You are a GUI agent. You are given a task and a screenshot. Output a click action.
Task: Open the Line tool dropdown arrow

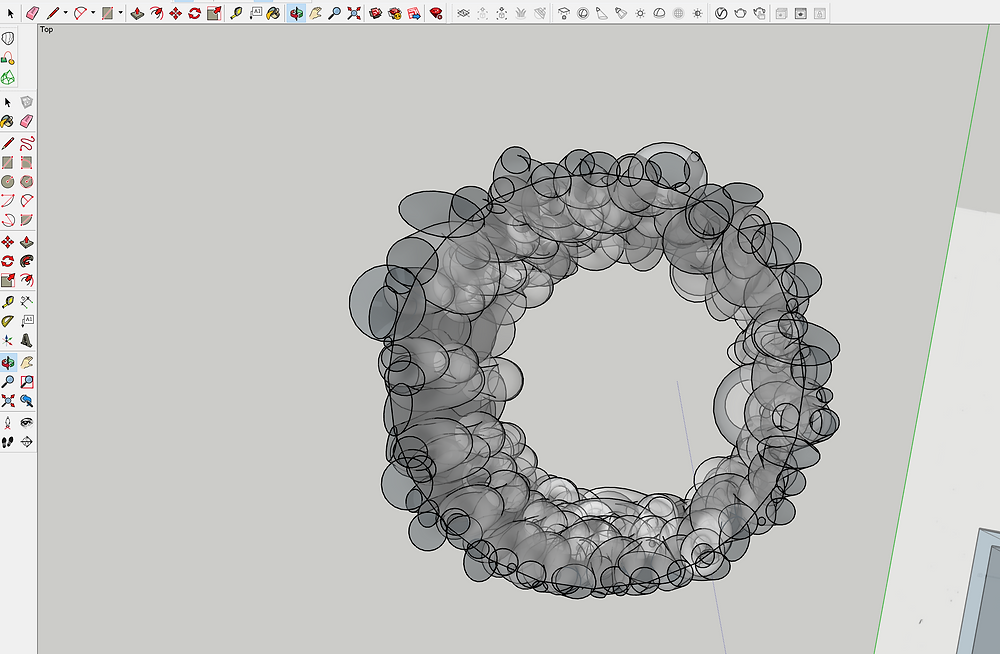65,13
